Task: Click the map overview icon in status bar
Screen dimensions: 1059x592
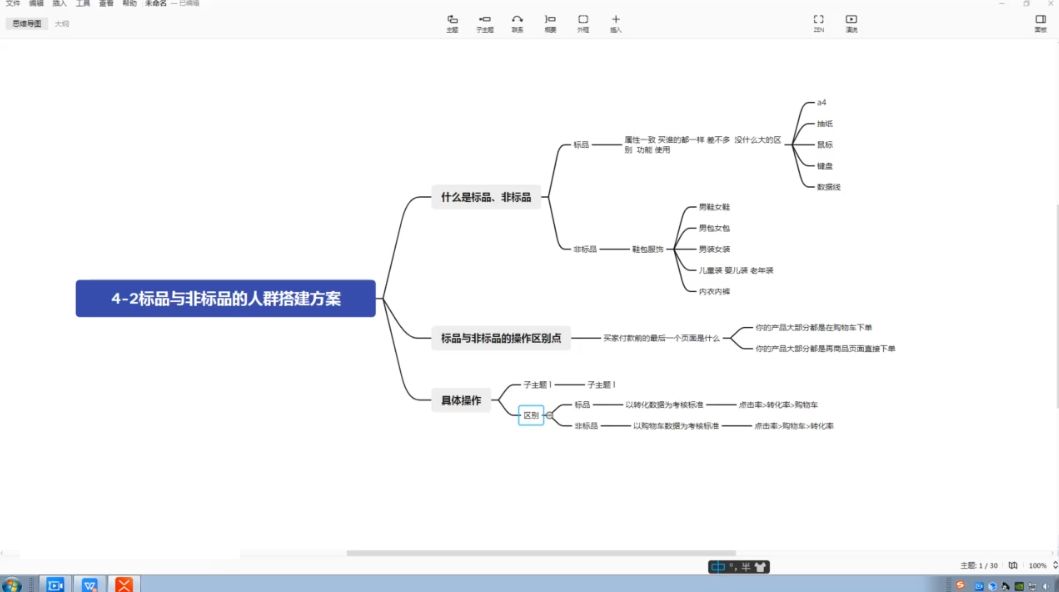Action: 1013,565
